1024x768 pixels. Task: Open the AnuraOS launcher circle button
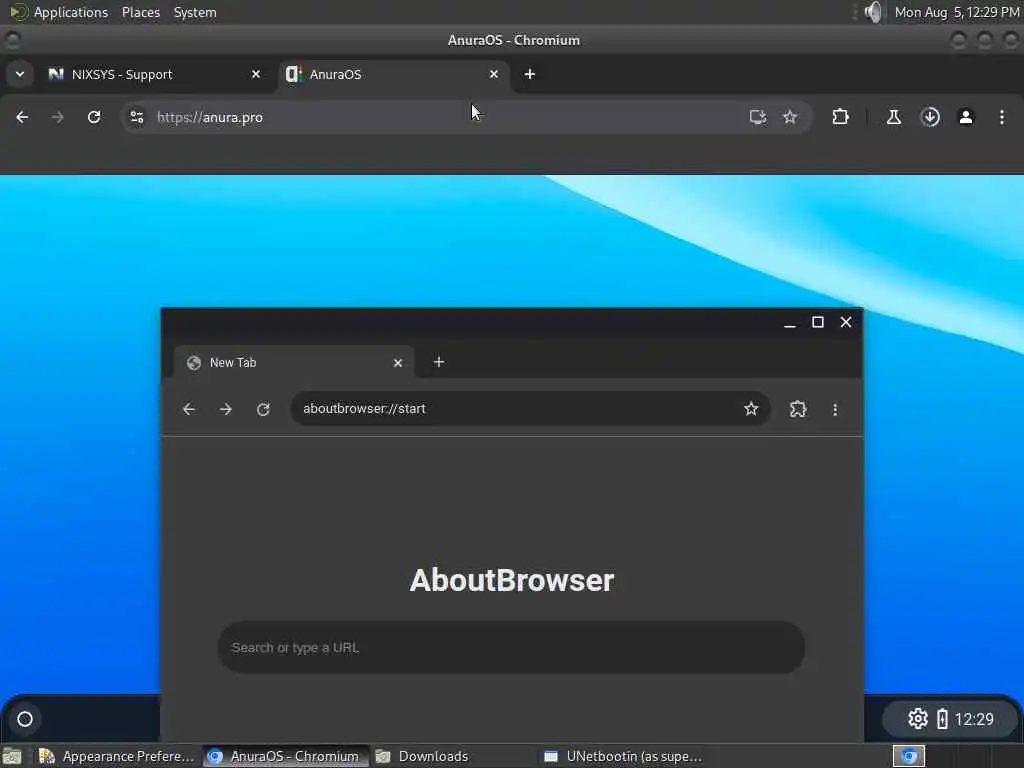25,719
